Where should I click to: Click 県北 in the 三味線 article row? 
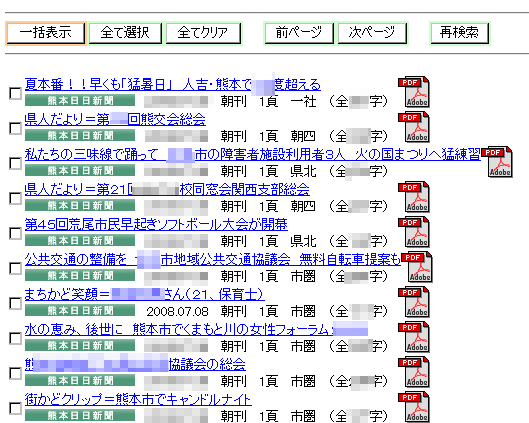(x=304, y=171)
